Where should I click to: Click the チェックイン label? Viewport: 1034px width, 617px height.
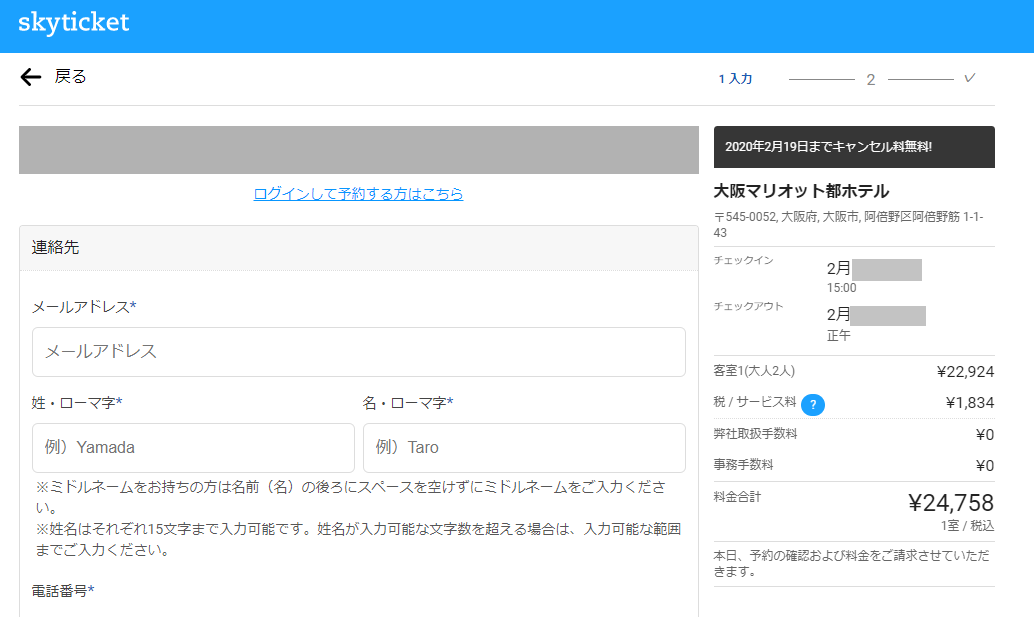[743, 260]
